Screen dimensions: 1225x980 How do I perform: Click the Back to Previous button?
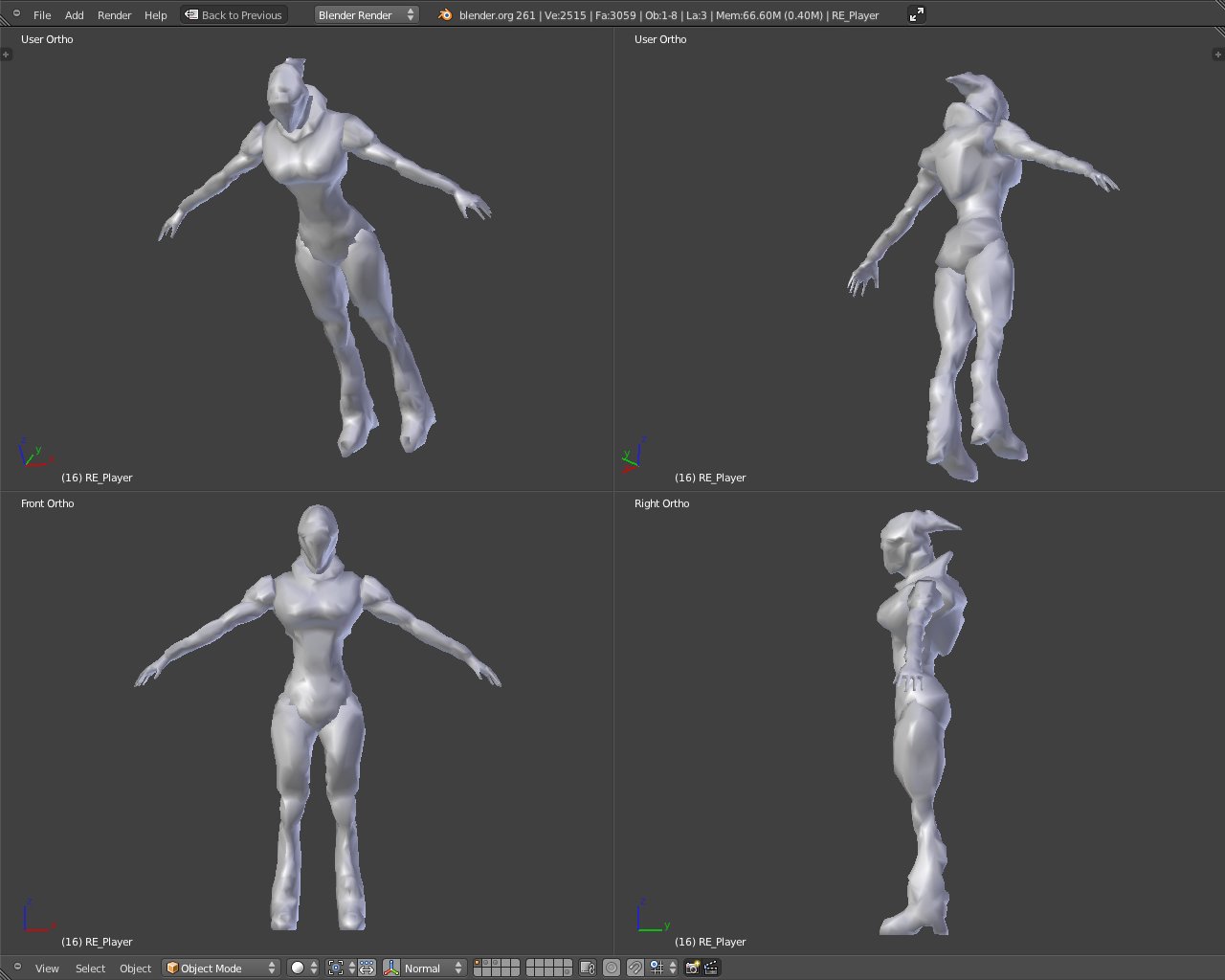(x=234, y=14)
